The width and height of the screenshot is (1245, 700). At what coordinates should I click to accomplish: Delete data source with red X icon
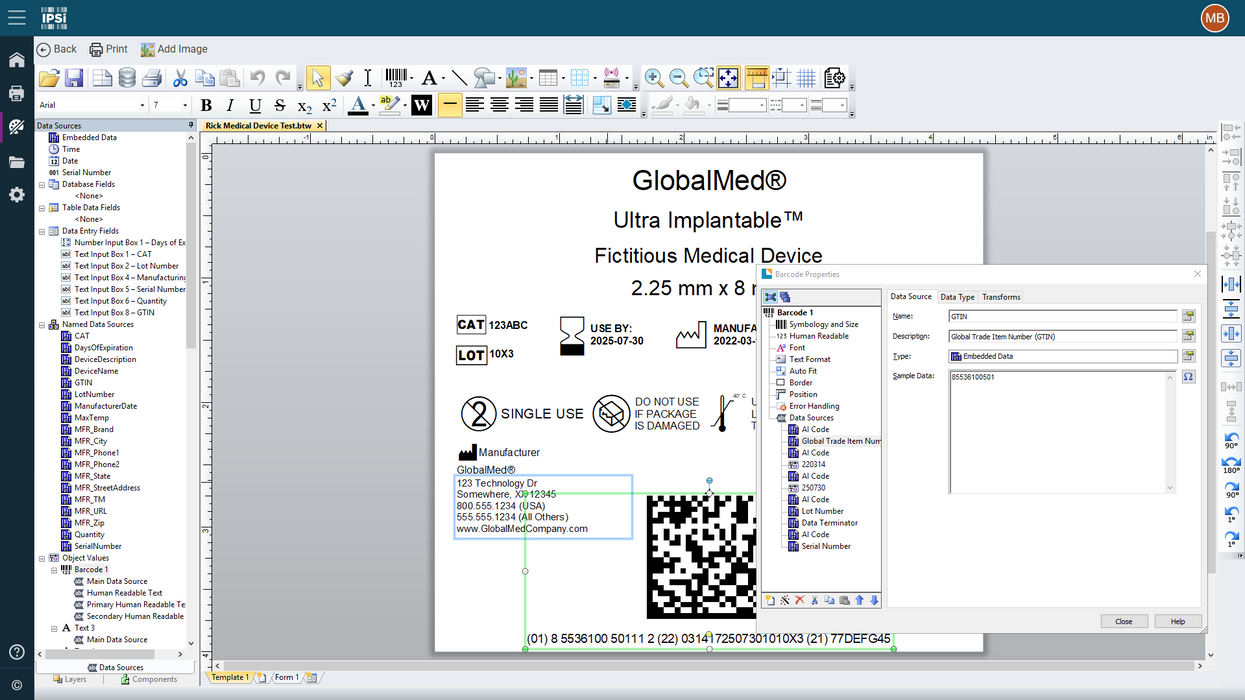pos(799,600)
